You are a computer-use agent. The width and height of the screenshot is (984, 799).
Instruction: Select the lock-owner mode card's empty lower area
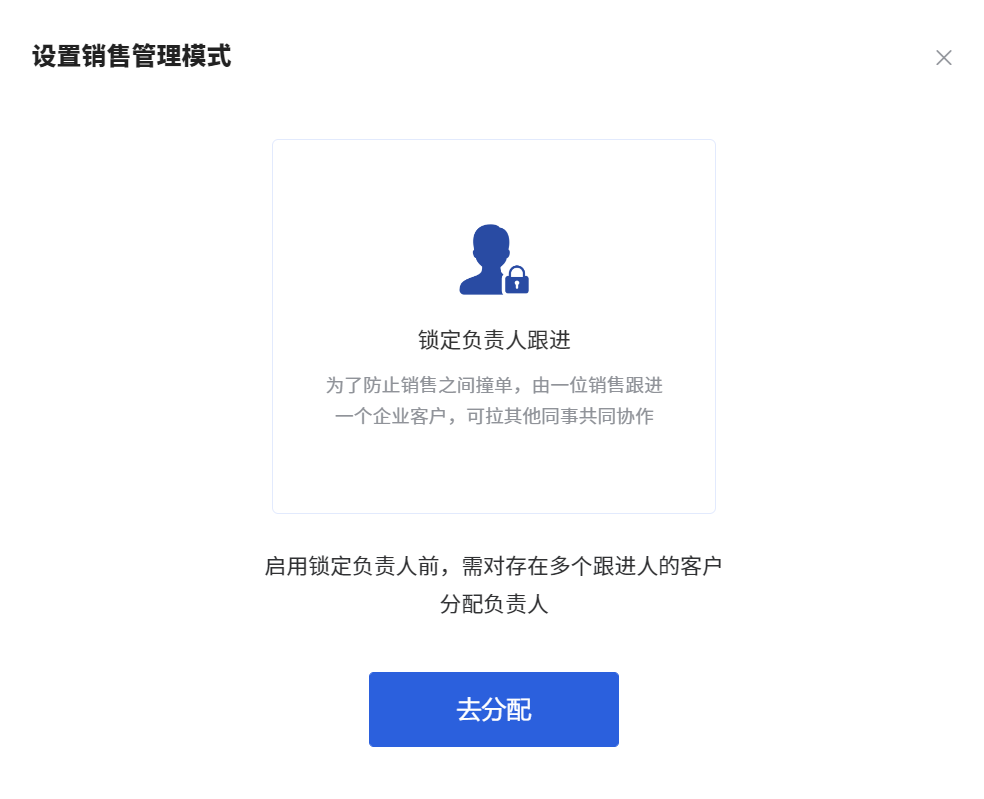[x=494, y=471]
